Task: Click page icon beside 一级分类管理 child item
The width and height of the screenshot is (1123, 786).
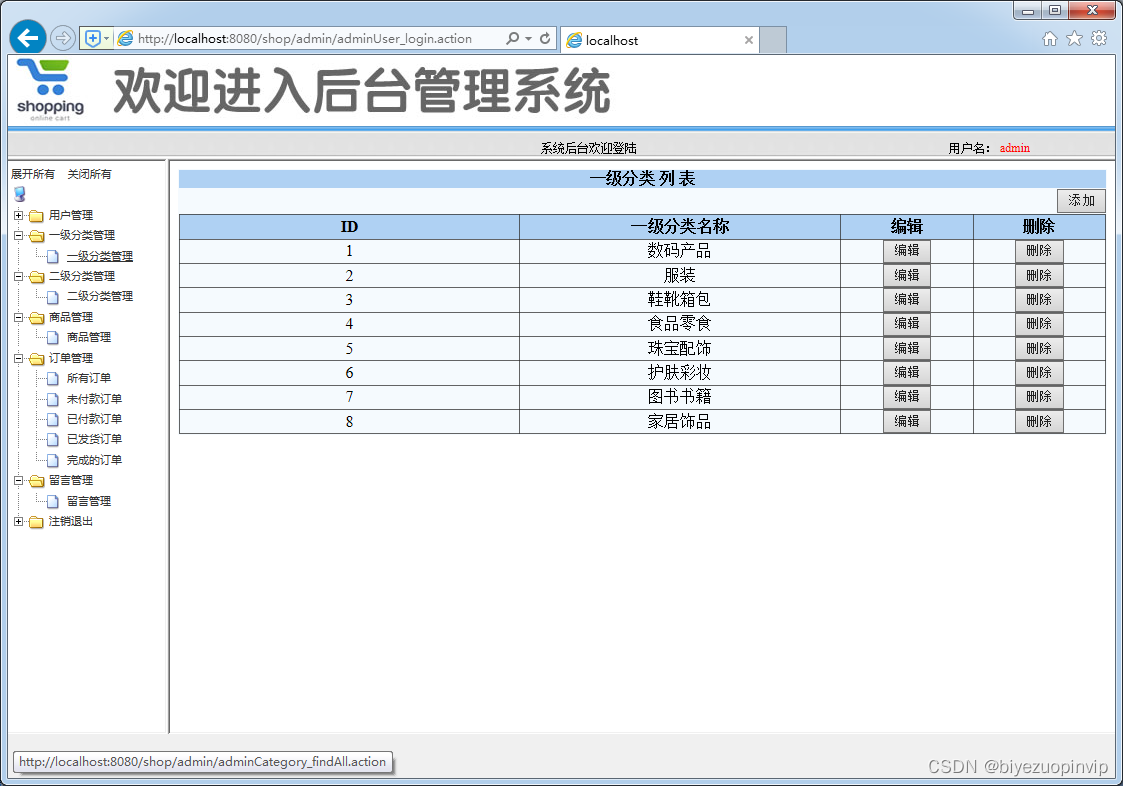Action: tap(53, 257)
